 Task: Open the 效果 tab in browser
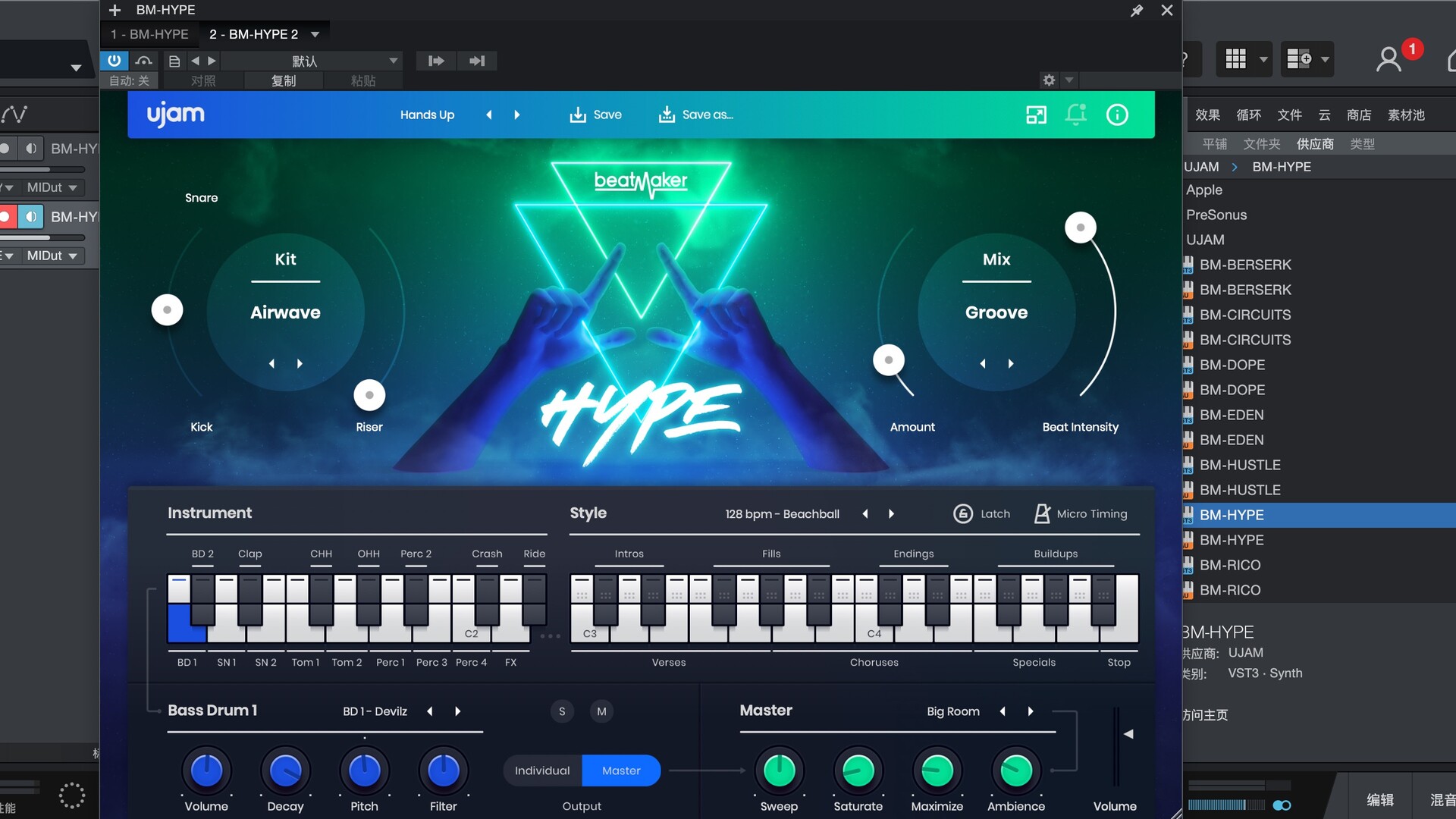[x=1207, y=115]
